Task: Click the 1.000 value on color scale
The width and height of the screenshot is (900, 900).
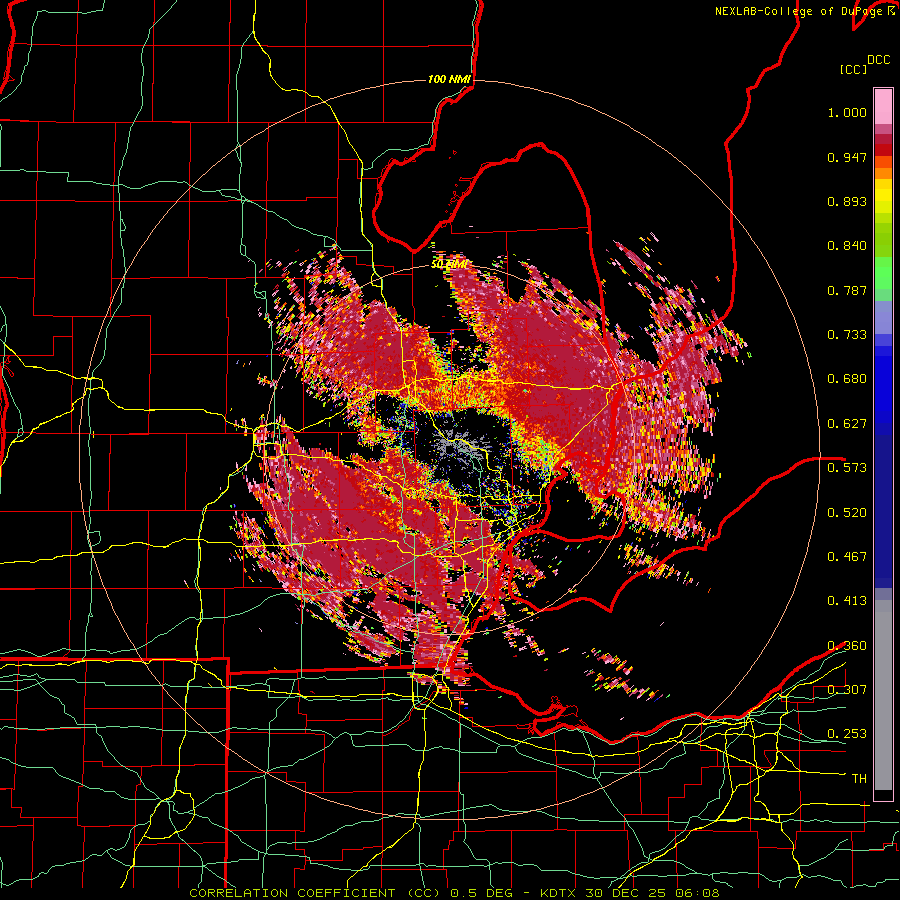Action: tap(847, 112)
